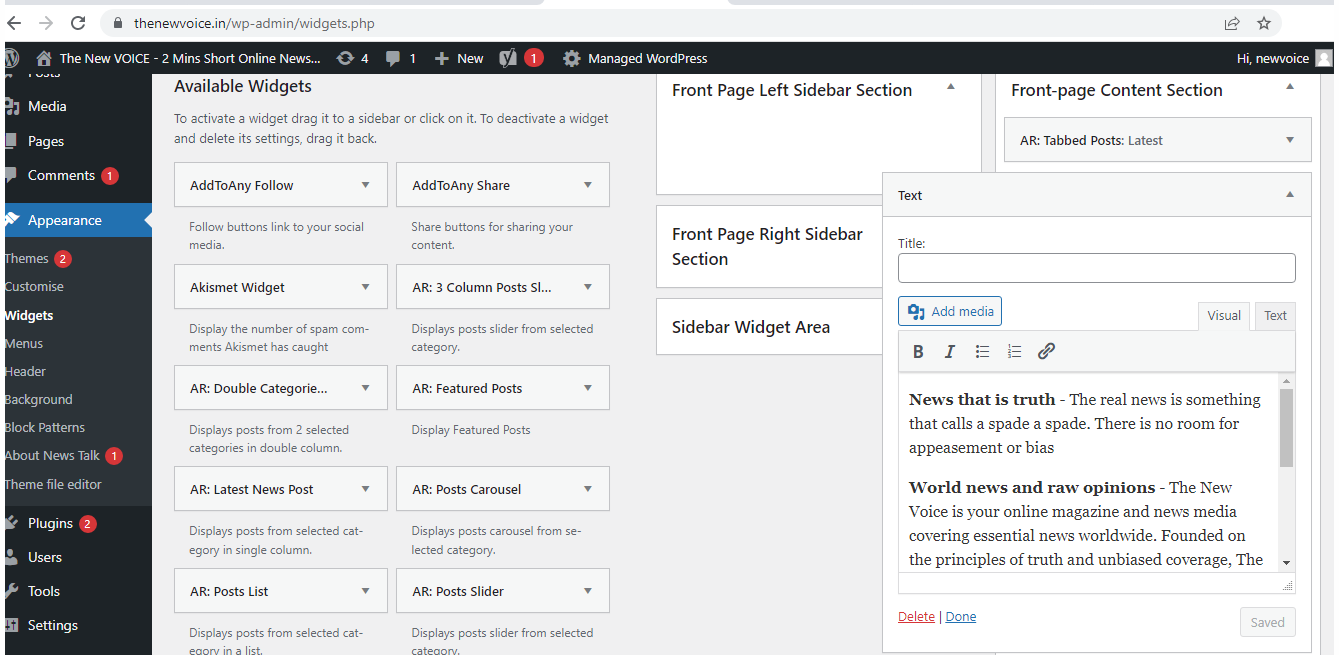
Task: Click the browser back arrow
Action: click(x=14, y=23)
